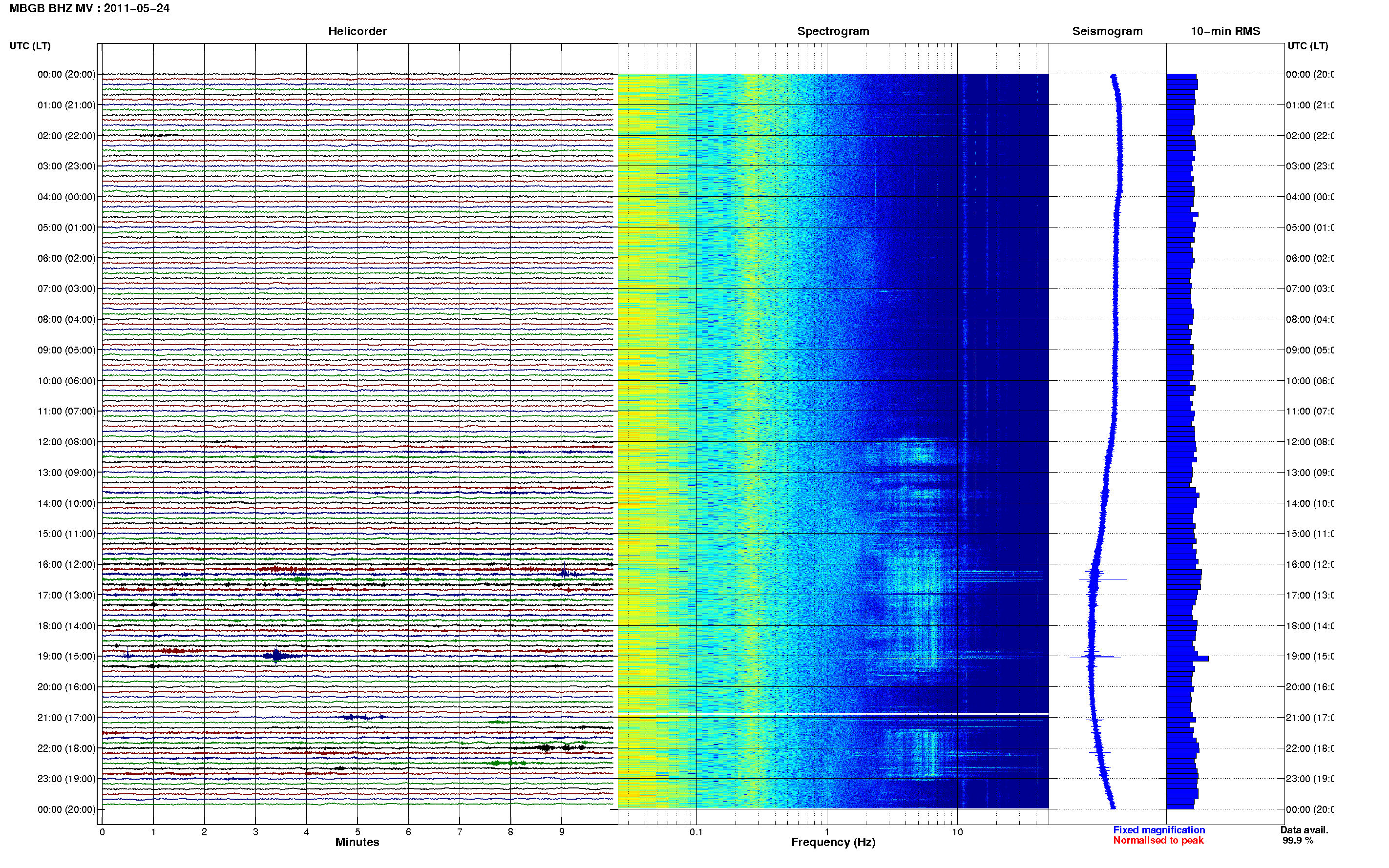Click the UTC (LT) label beside the helicorder
This screenshot has height=868, width=1389.
tap(30, 46)
